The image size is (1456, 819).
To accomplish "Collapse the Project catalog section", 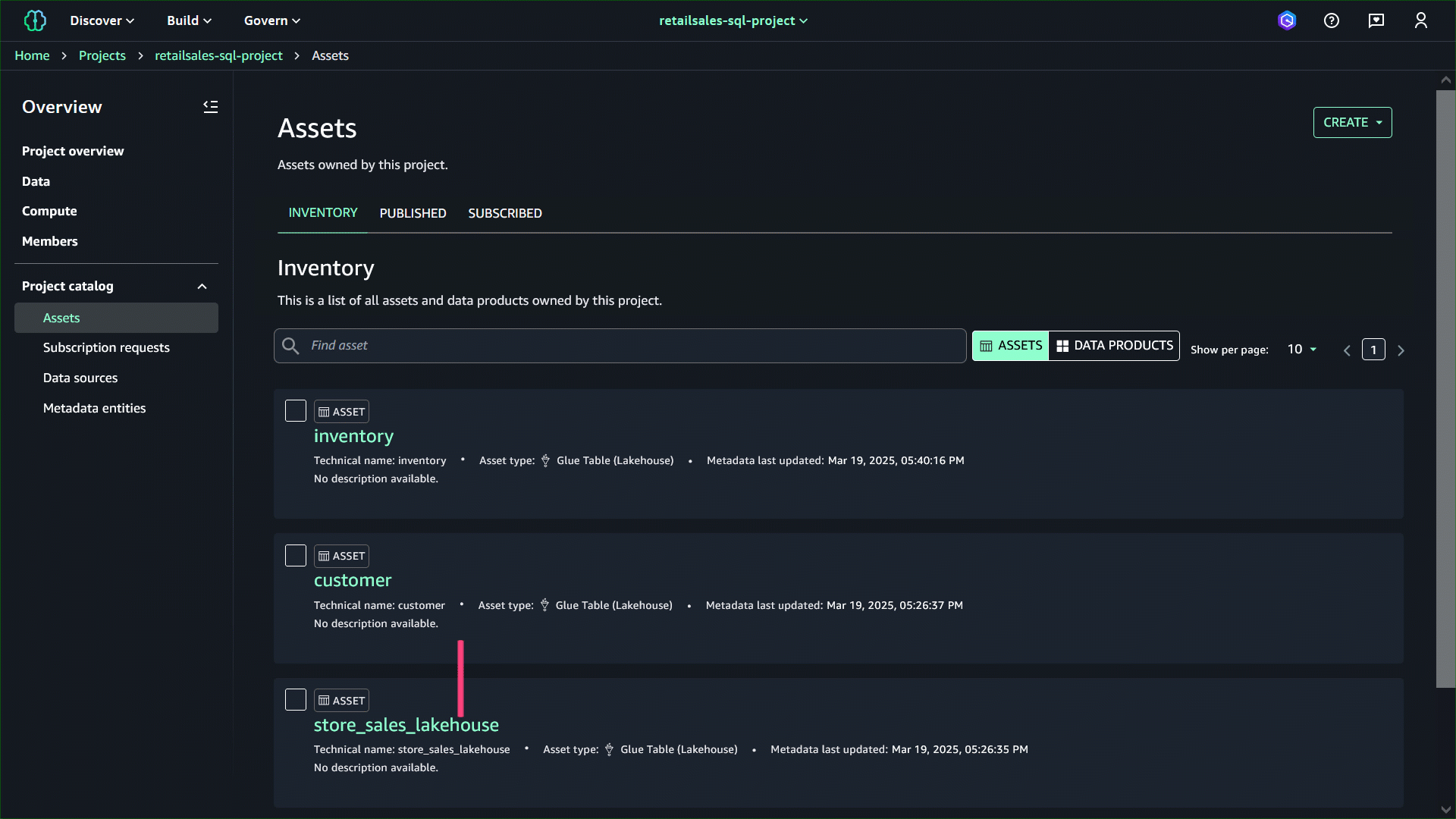I will 202,287.
